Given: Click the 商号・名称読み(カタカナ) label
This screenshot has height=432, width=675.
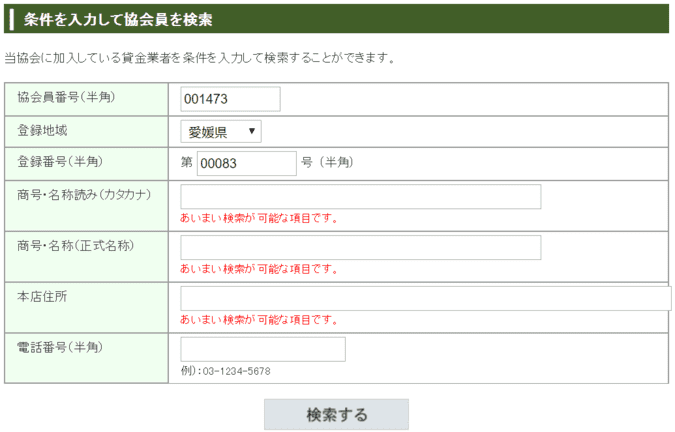Looking at the screenshot, I should [84, 195].
